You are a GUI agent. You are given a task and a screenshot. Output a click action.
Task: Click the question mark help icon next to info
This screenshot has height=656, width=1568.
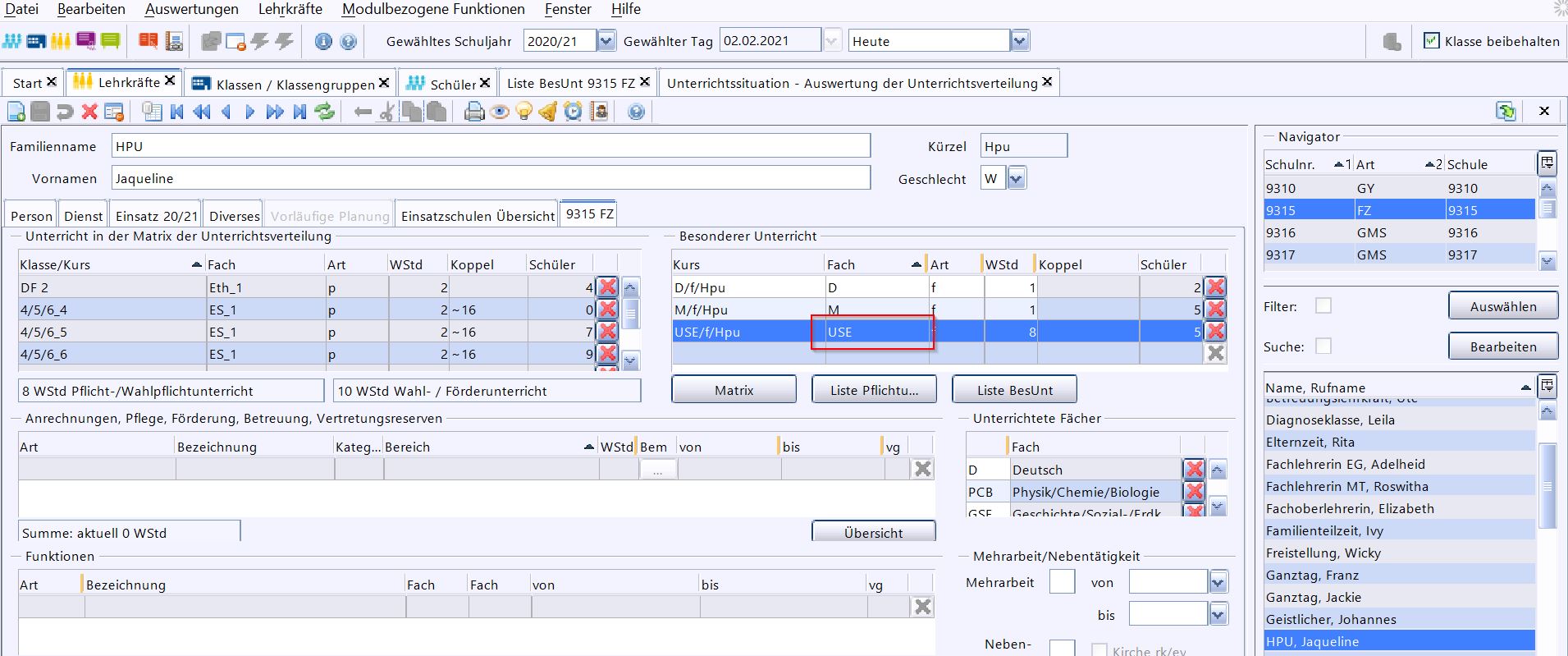349,41
